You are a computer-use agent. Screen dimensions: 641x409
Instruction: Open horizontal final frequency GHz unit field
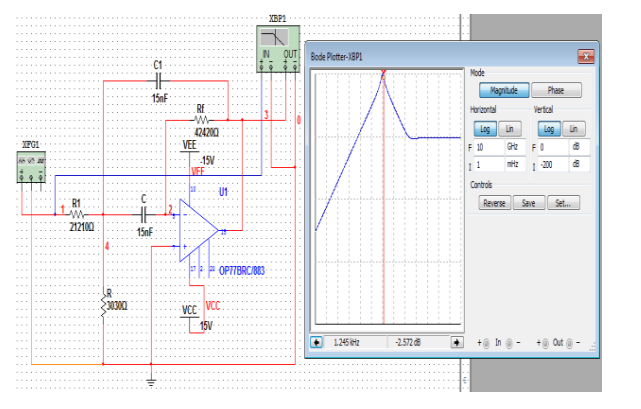coord(514,147)
